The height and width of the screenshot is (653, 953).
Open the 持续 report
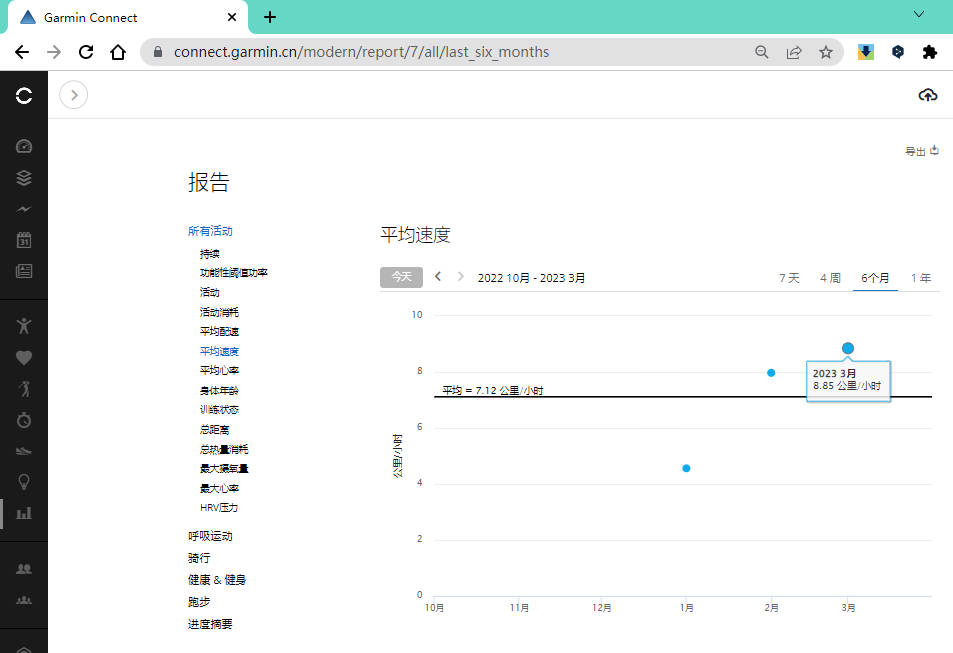click(x=210, y=254)
